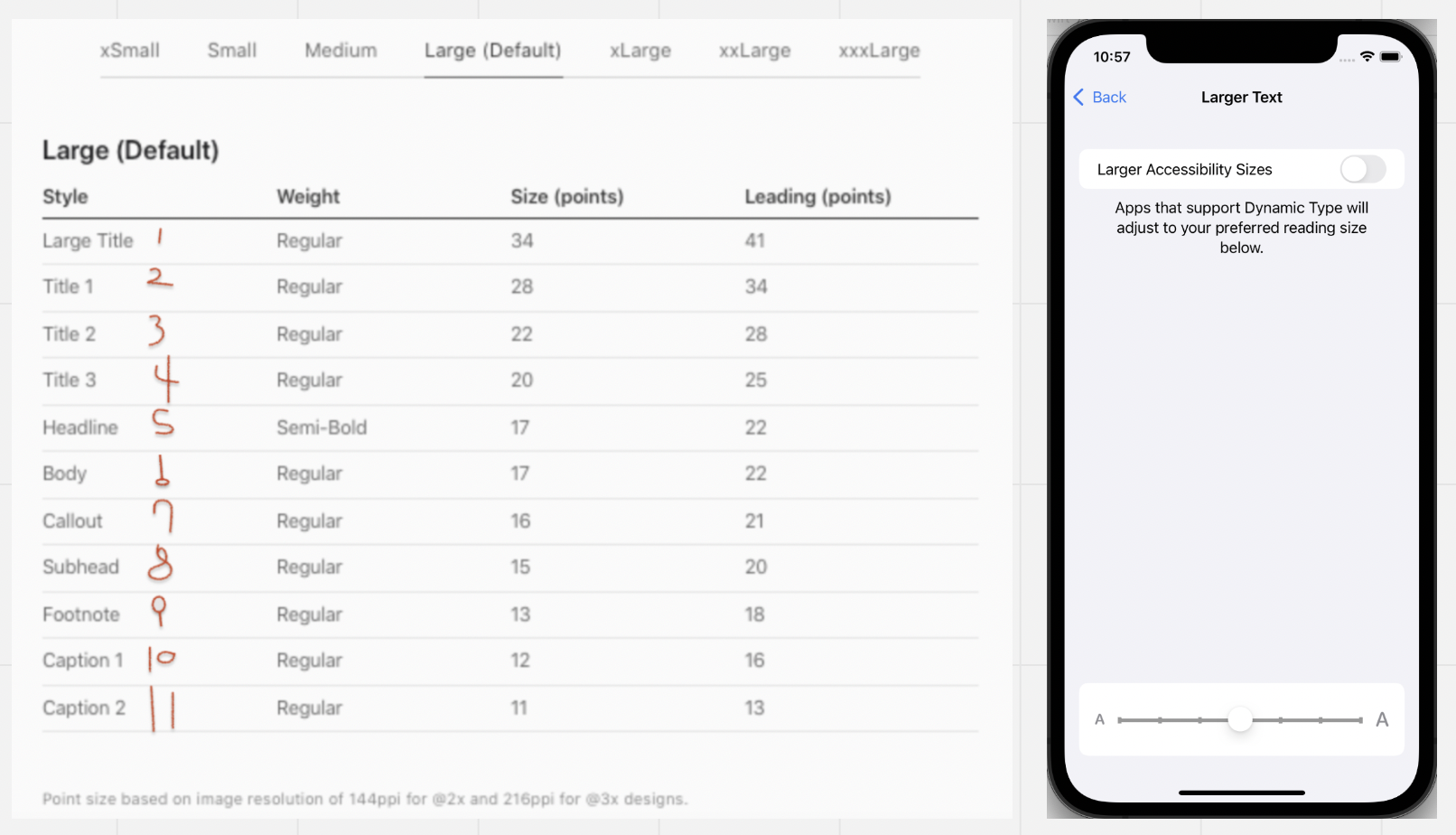This screenshot has width=1456, height=835.
Task: Click the handwritten red number 4
Action: point(166,378)
